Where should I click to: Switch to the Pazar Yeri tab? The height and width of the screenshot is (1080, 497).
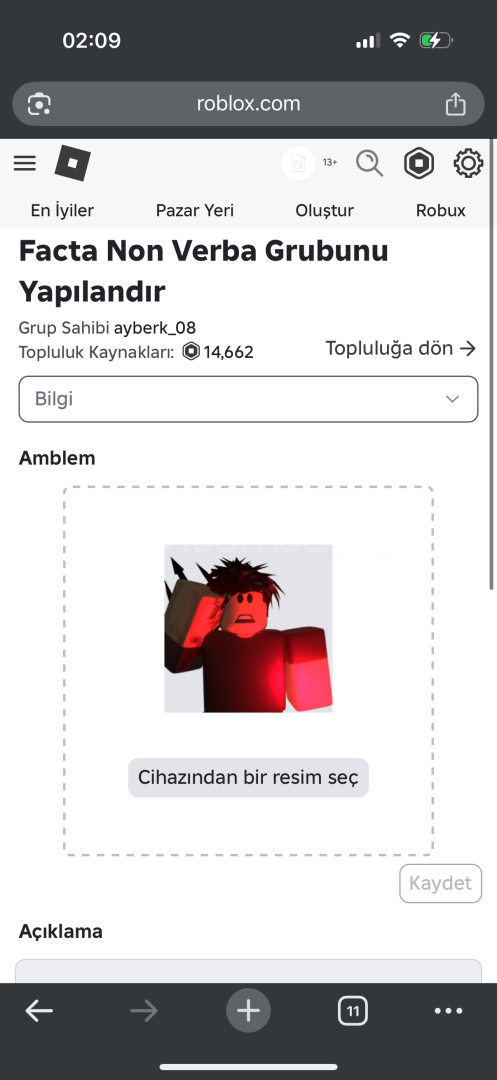click(x=195, y=210)
